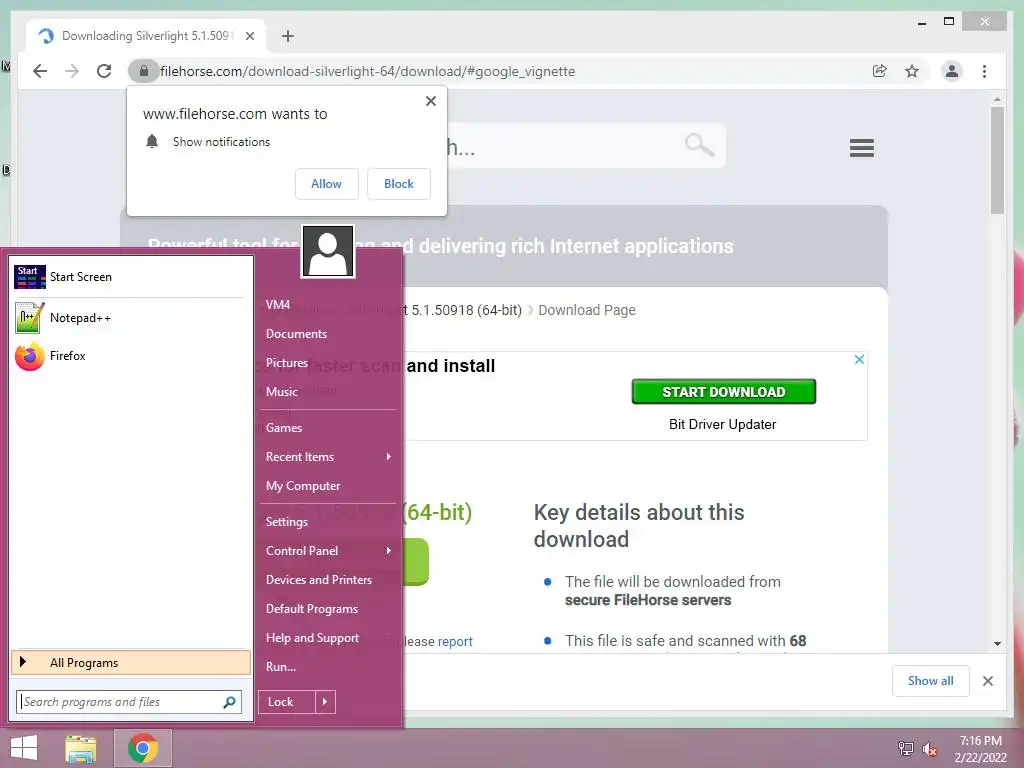1024x768 pixels.
Task: Open the taskbar clock showing 7:16 PM
Action: (980, 749)
